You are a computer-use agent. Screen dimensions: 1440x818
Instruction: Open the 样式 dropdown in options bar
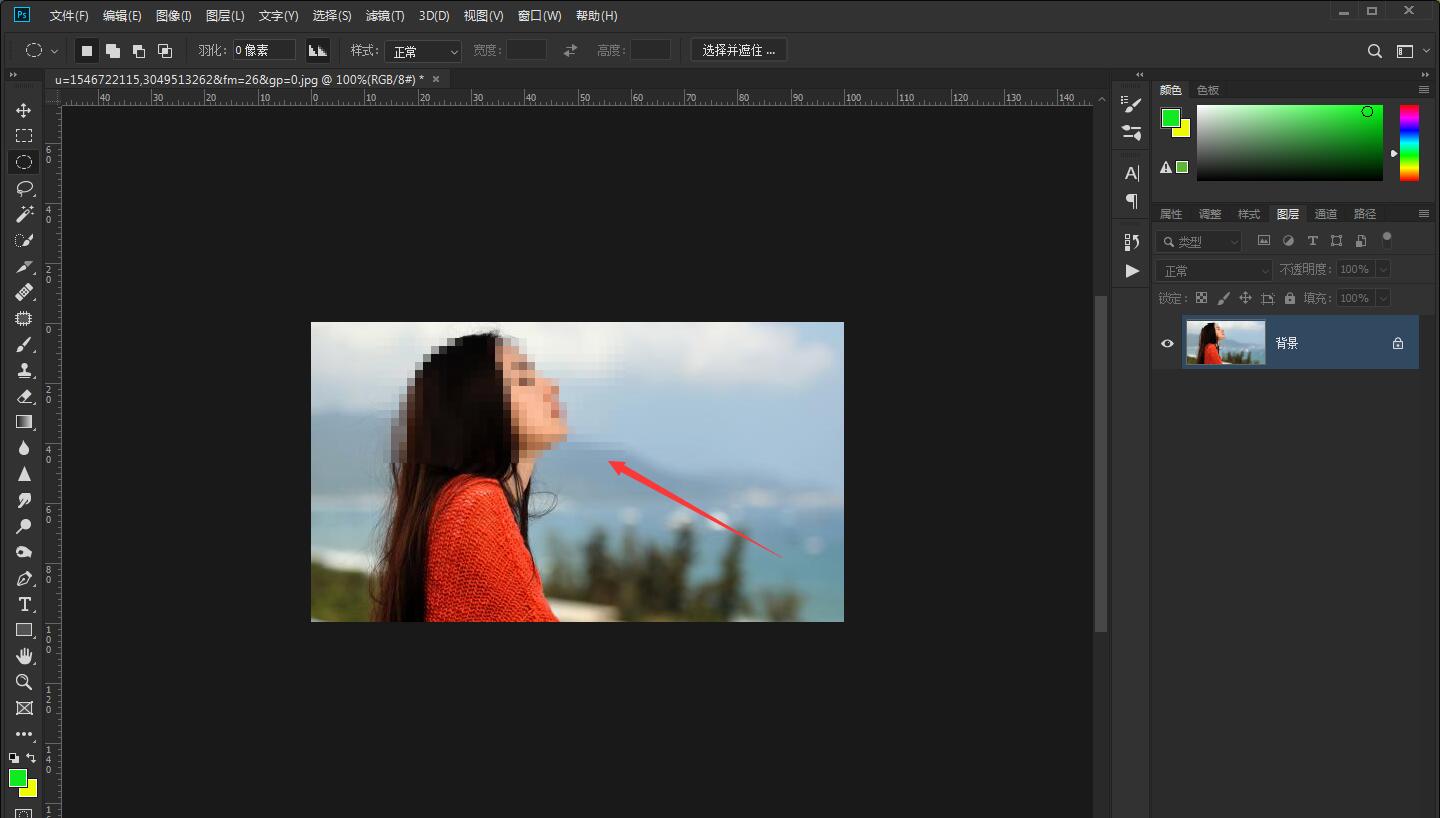(x=423, y=50)
